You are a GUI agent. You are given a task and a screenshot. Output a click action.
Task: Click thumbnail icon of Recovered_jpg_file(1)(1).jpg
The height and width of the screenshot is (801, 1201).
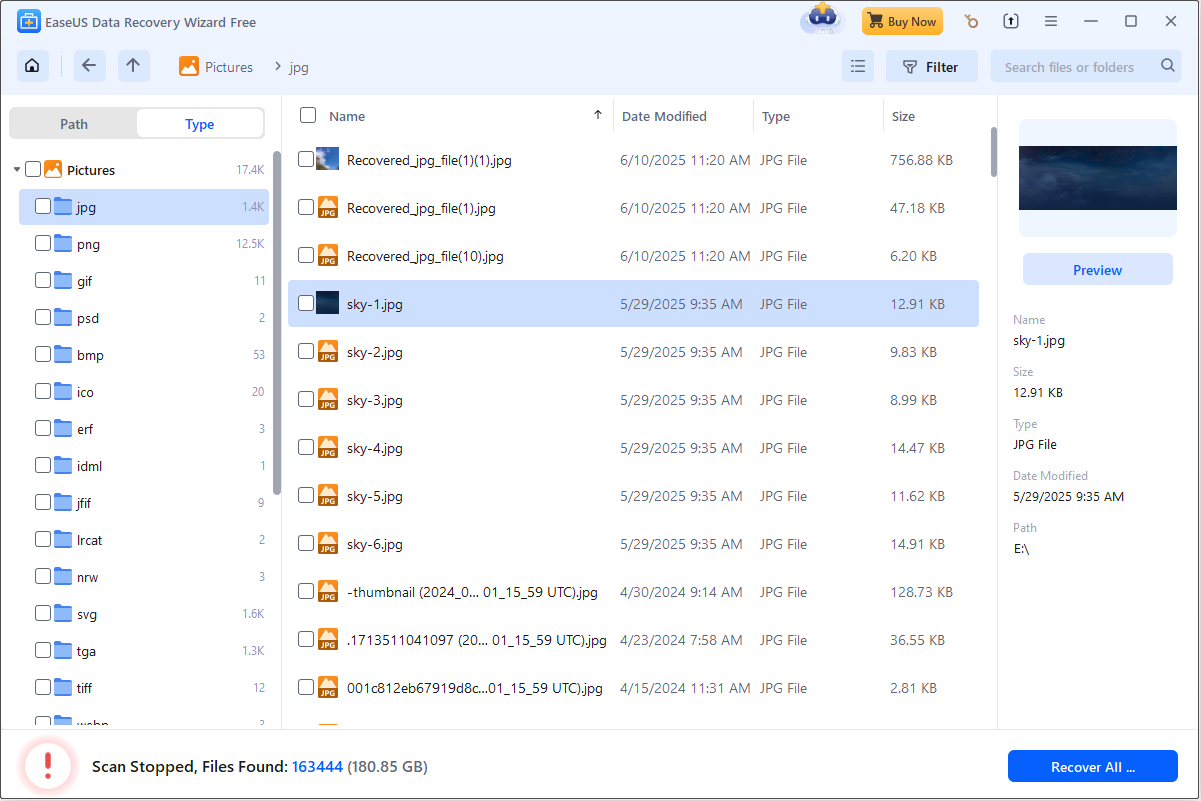328,159
